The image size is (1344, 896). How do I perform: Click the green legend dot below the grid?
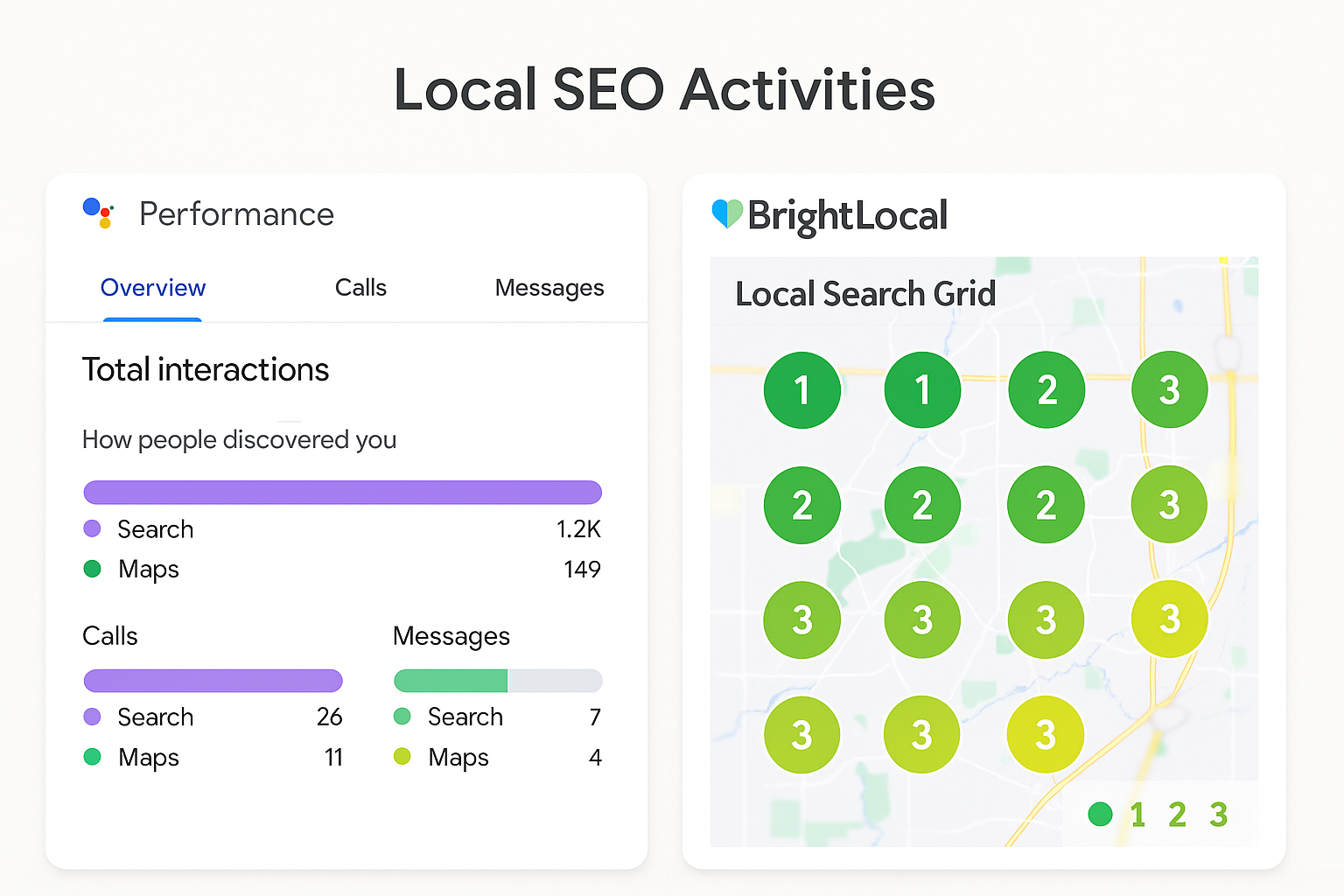click(1100, 814)
